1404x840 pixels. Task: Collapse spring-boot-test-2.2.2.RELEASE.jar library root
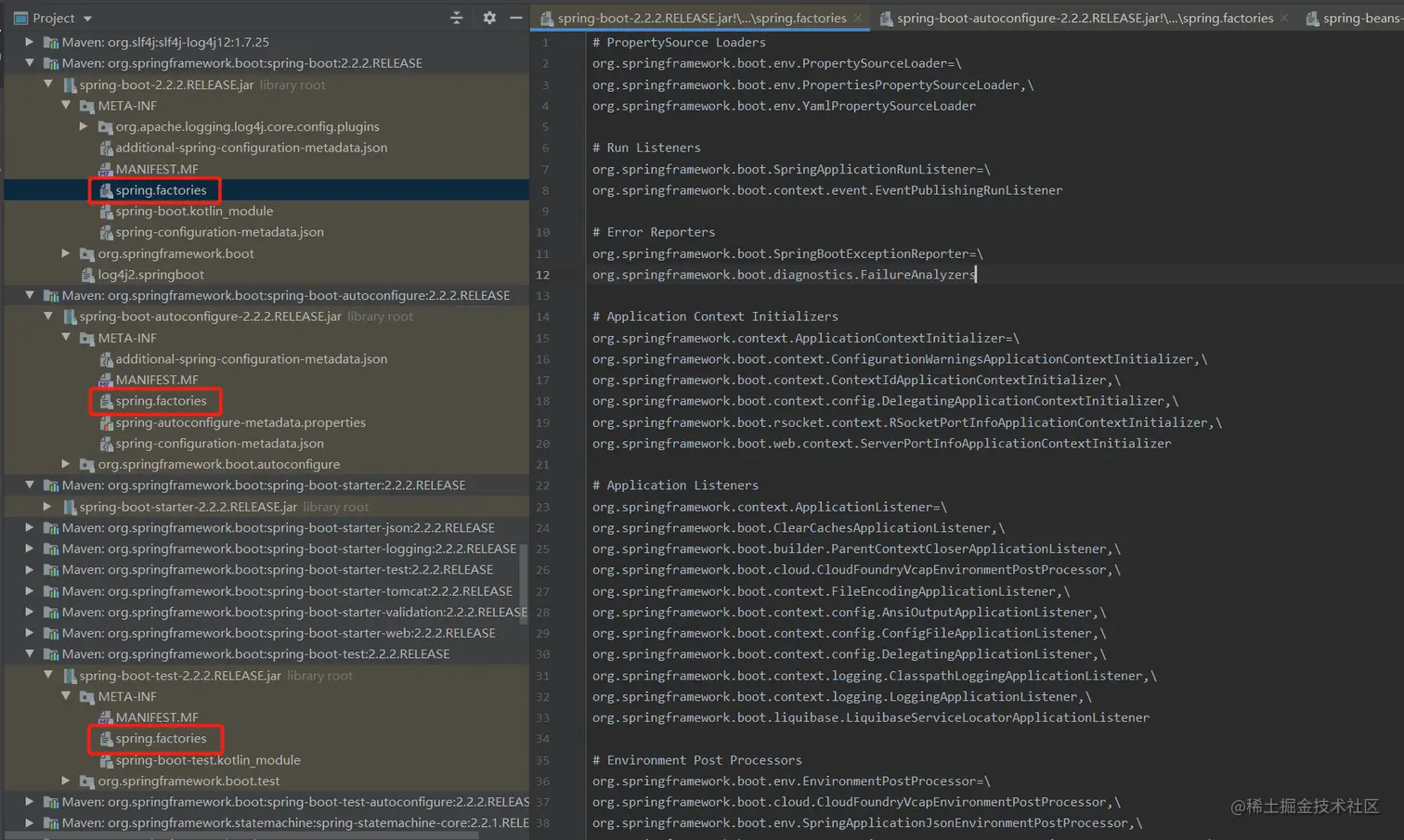pos(48,676)
